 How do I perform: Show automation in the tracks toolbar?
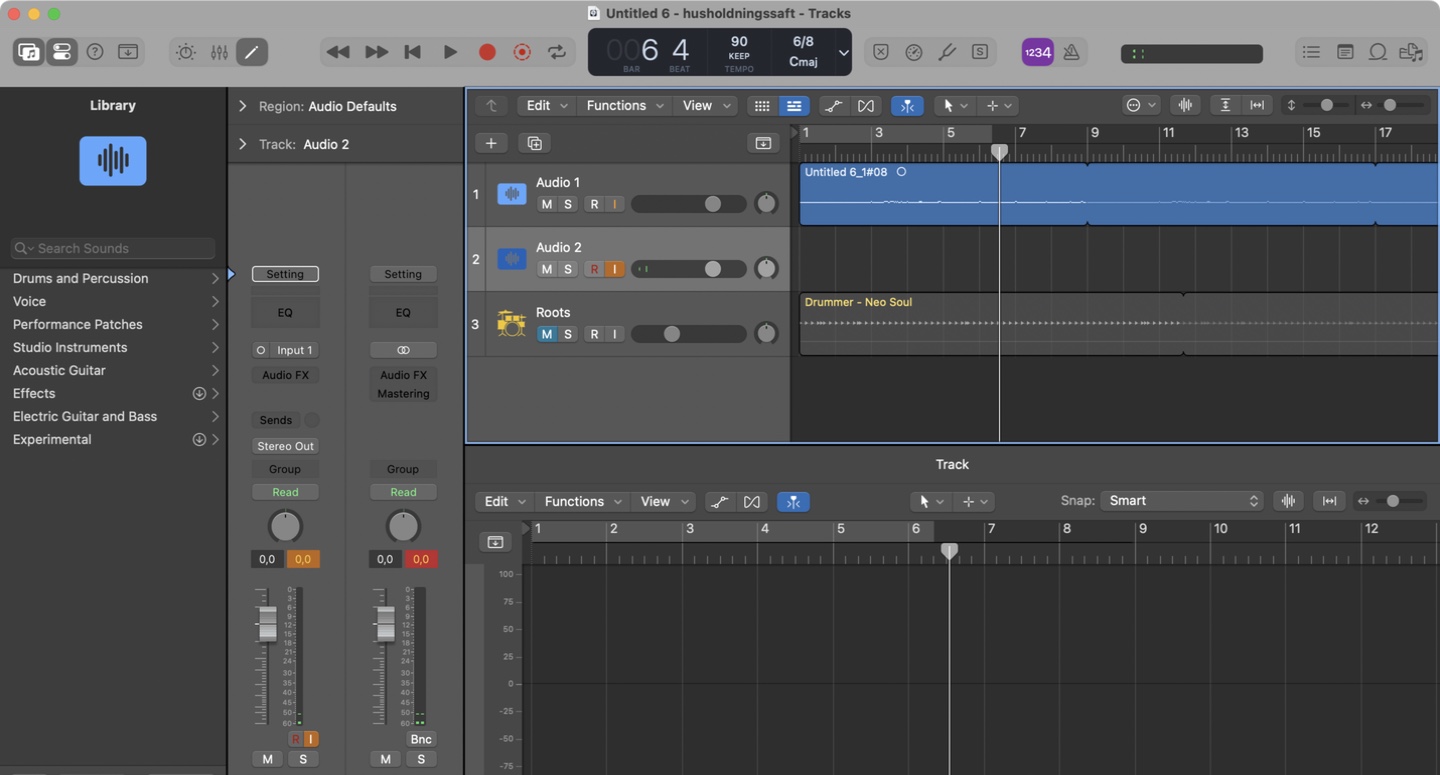click(x=832, y=106)
